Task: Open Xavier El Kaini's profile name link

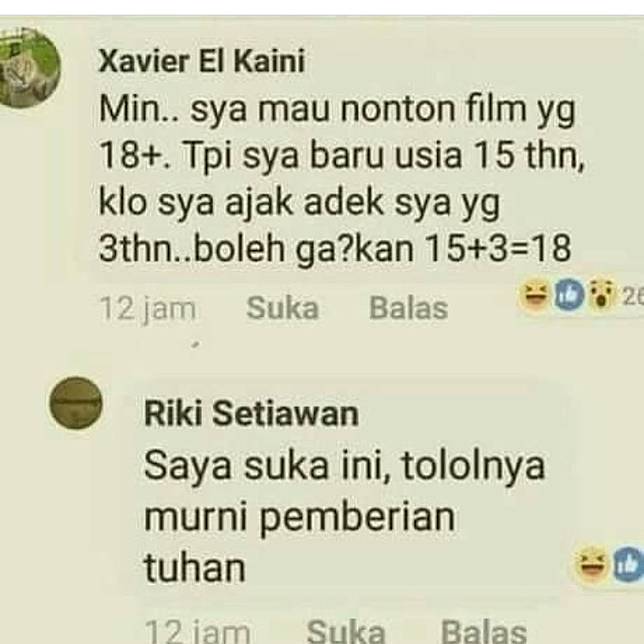Action: (x=202, y=62)
